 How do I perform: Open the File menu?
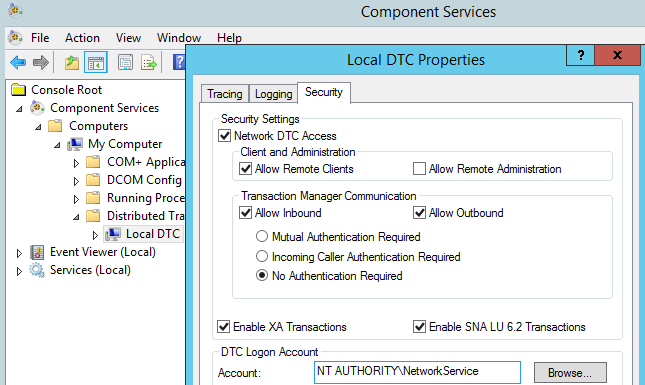[x=40, y=38]
